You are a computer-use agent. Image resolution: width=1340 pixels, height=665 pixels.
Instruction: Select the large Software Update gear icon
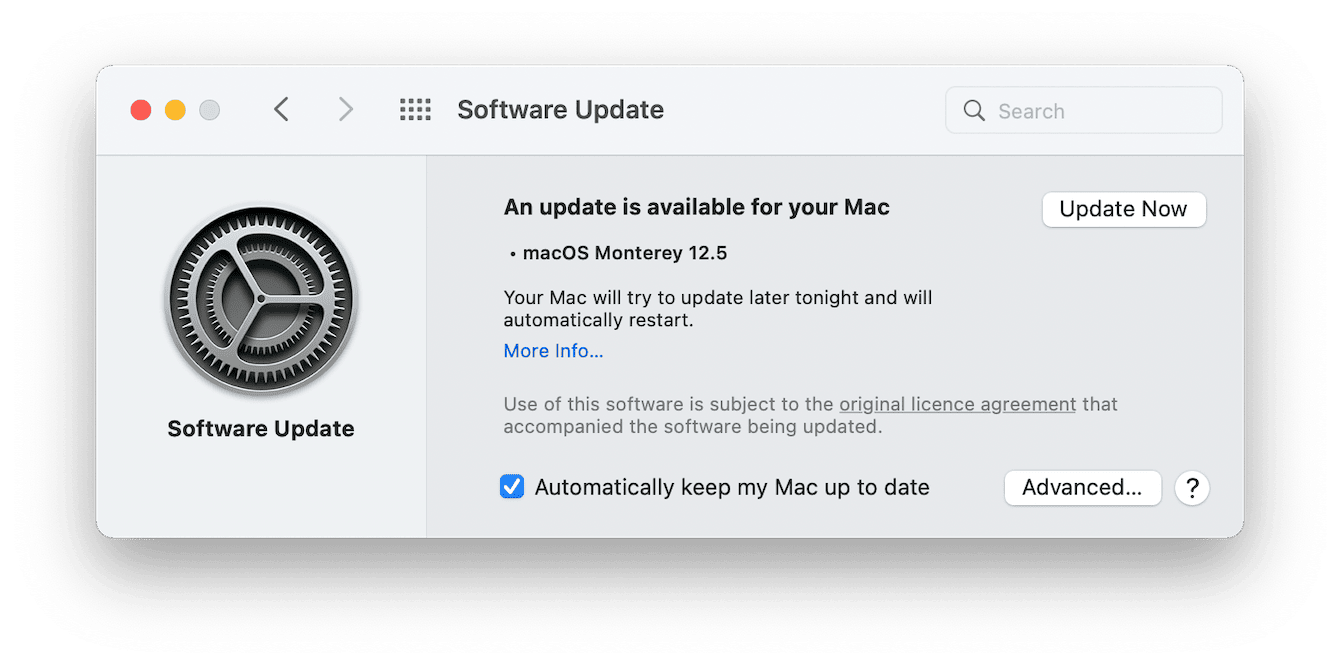261,298
